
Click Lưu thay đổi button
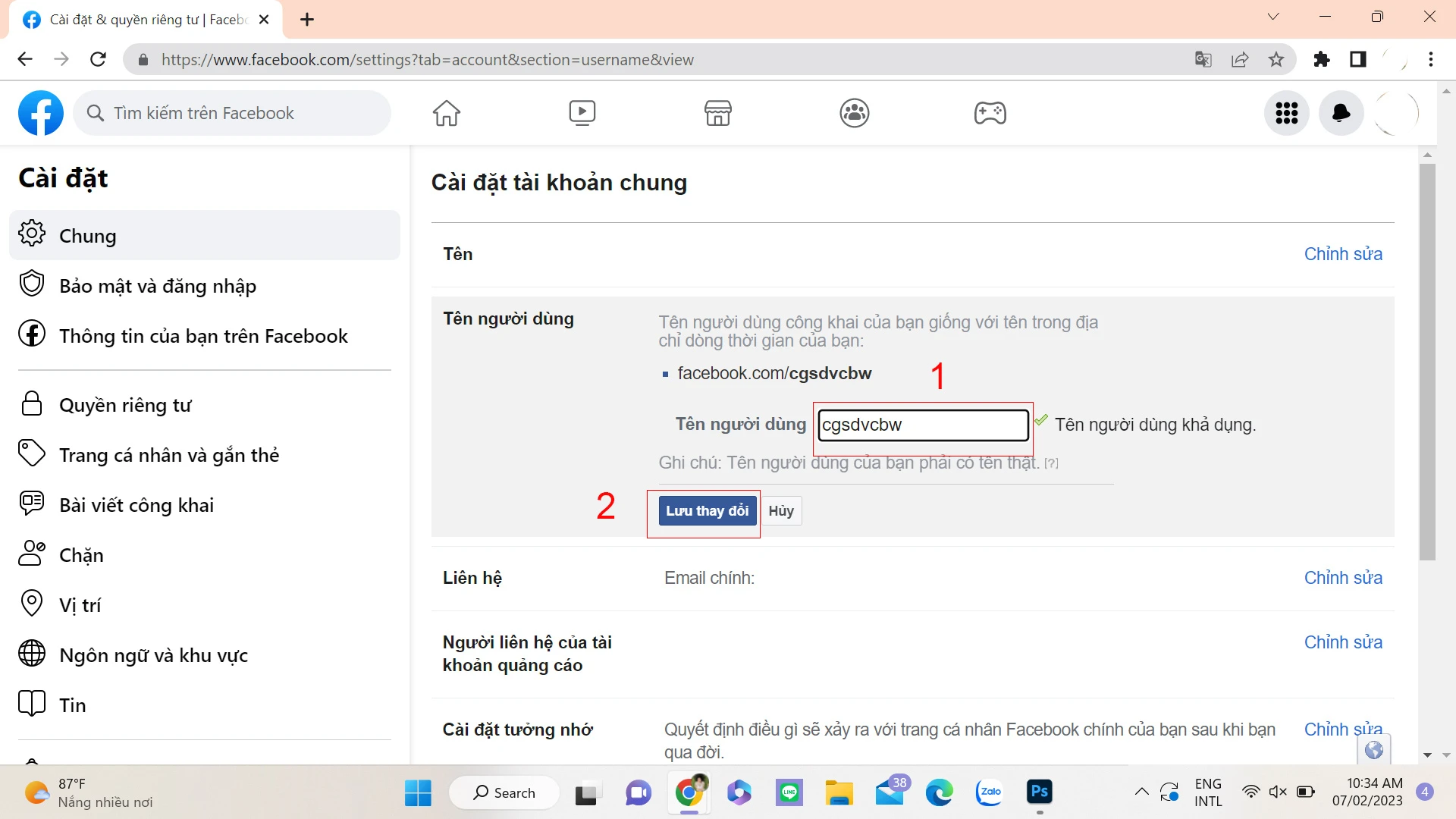707,511
